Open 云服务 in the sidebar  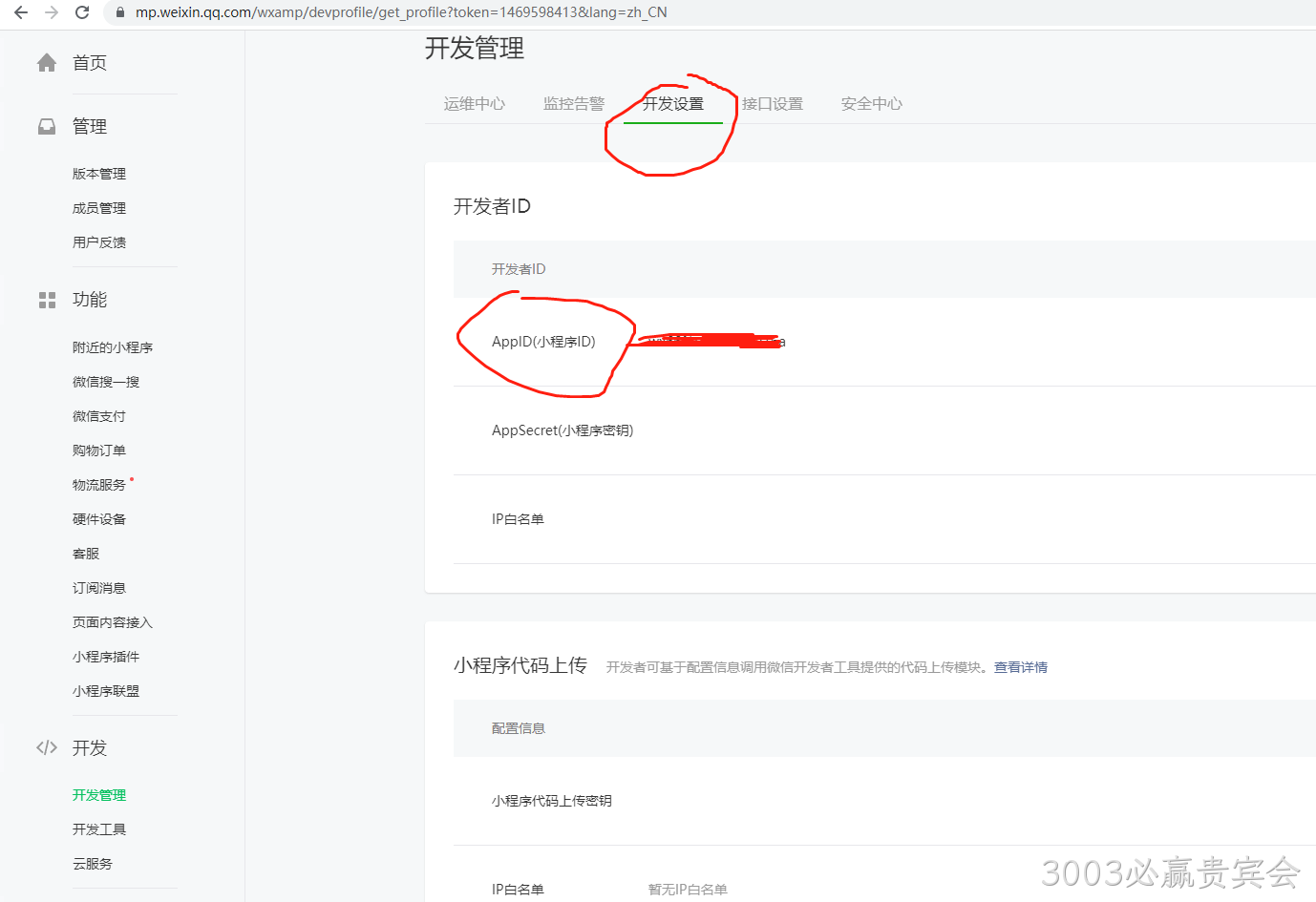(x=93, y=864)
